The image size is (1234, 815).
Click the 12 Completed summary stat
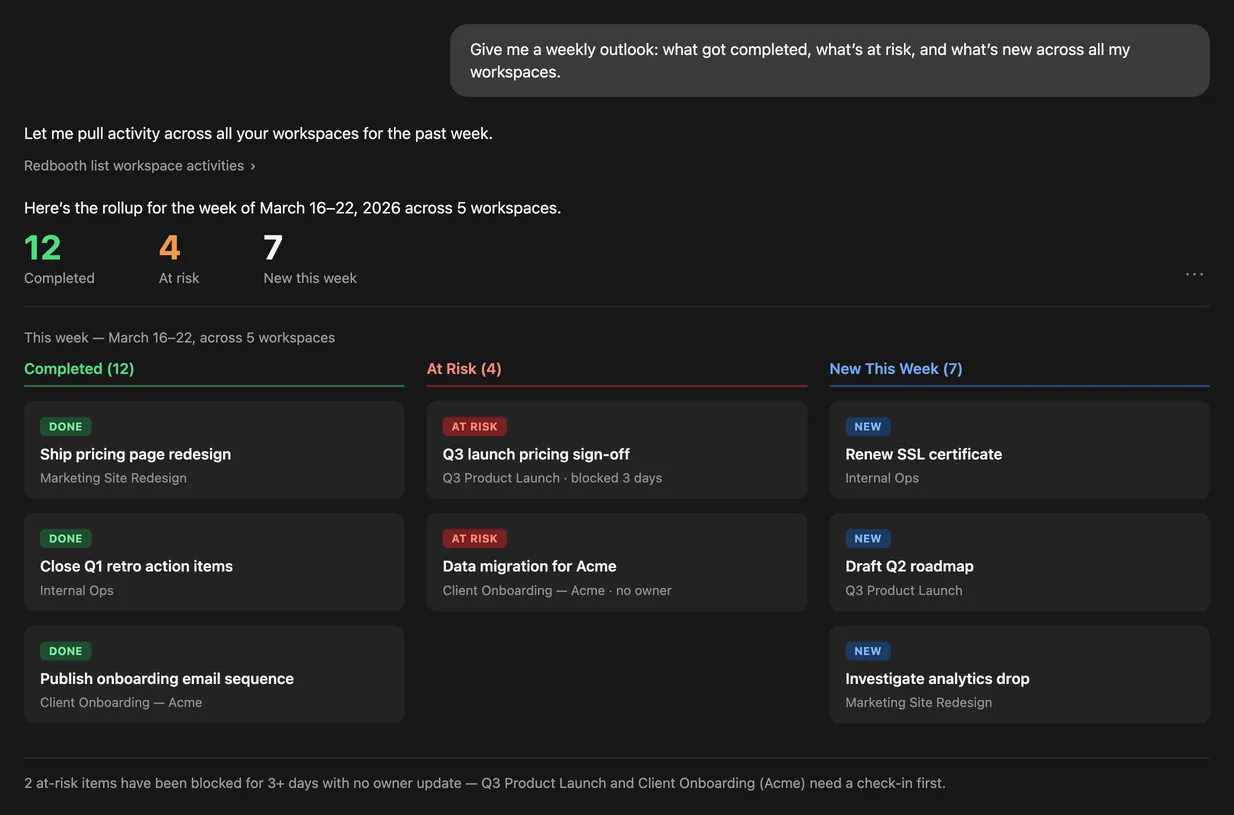click(x=59, y=258)
